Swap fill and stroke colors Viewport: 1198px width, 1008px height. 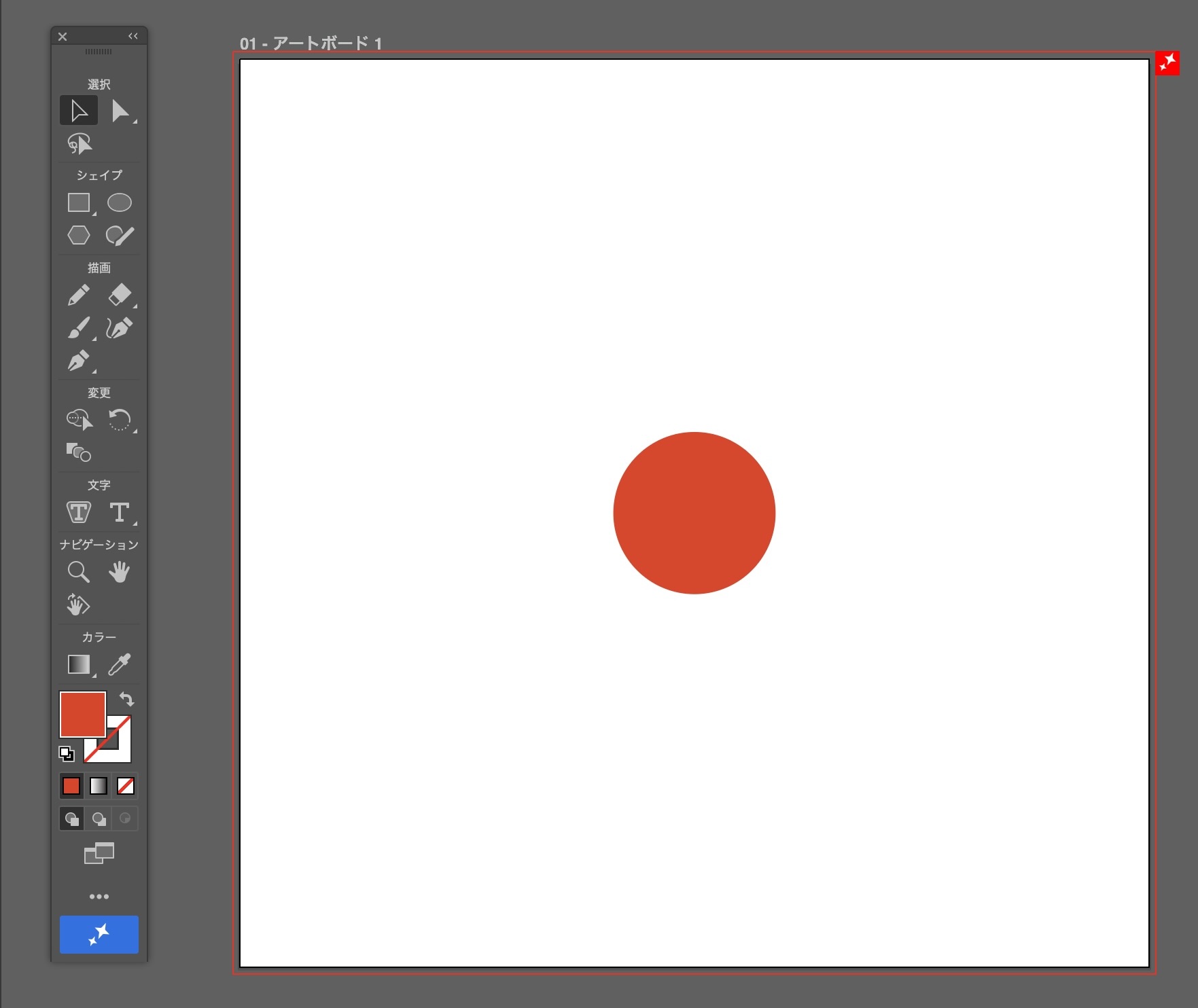tap(127, 699)
